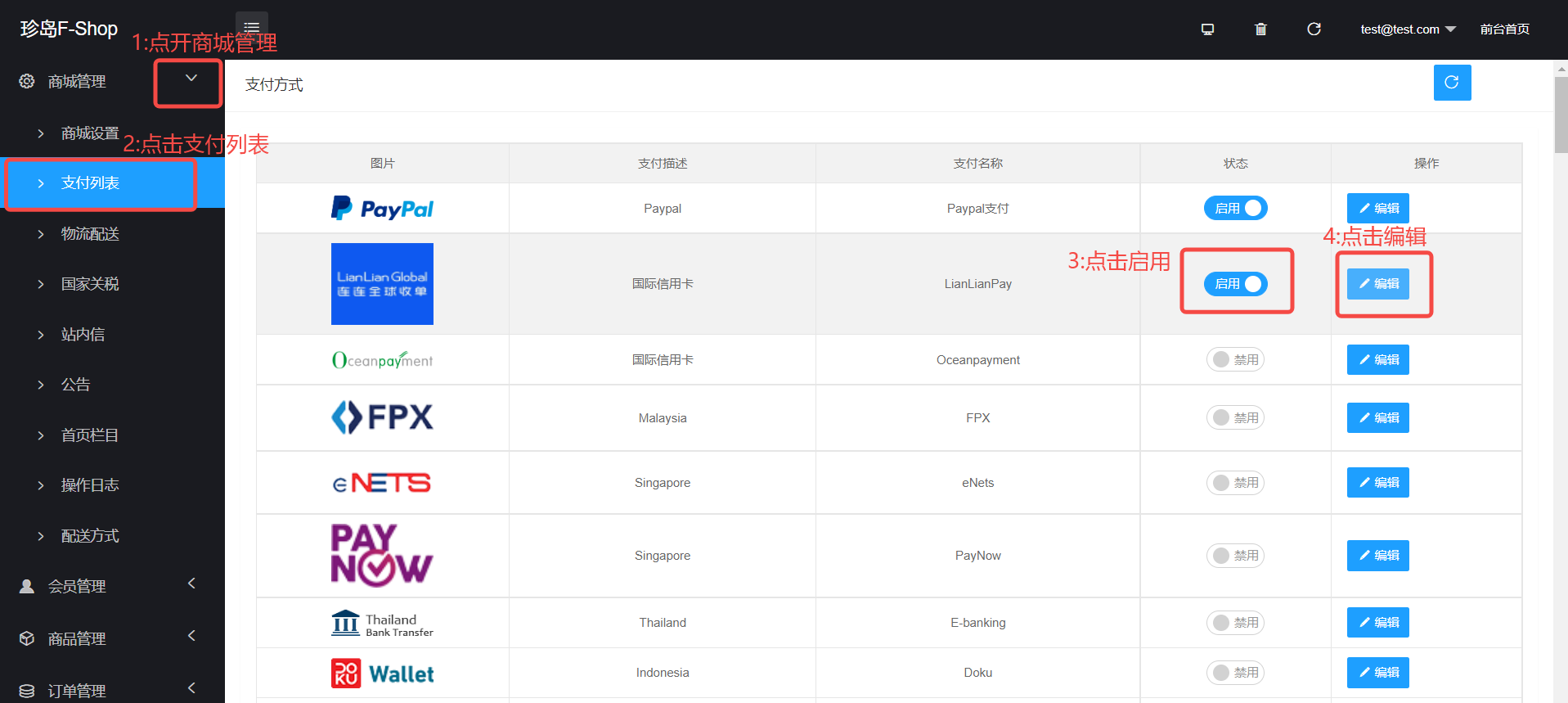Image resolution: width=1568 pixels, height=703 pixels.
Task: Click the stack icon beside 订单管理
Action: pyautogui.click(x=27, y=691)
